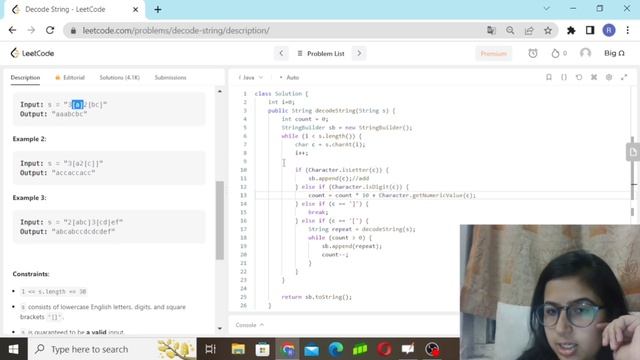Open Opera browser from taskbar
Viewport: 640px width, 360px height.
(x=384, y=349)
